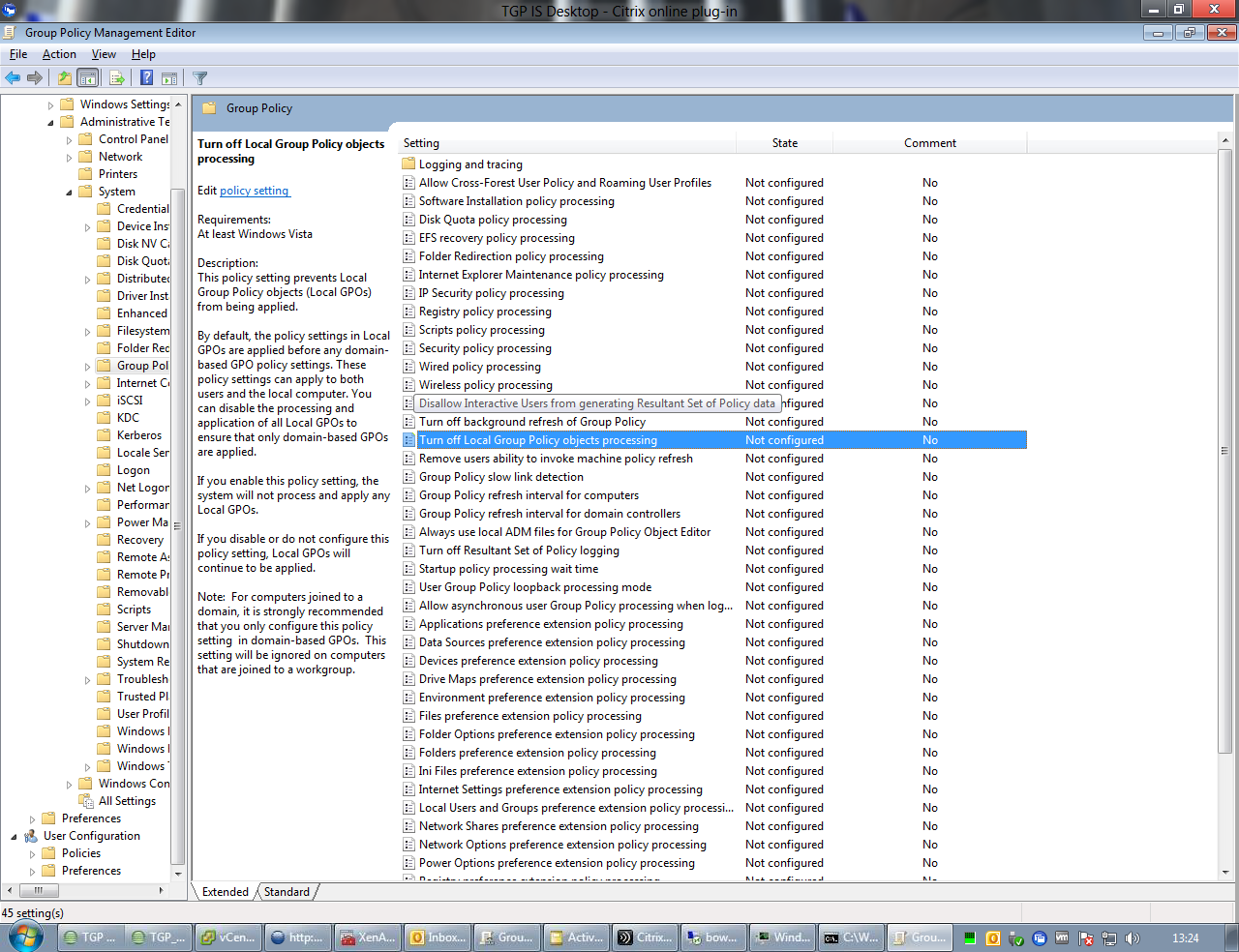Viewport: 1239px width, 952px height.
Task: Click the Filter funnel toolbar icon
Action: coord(200,78)
